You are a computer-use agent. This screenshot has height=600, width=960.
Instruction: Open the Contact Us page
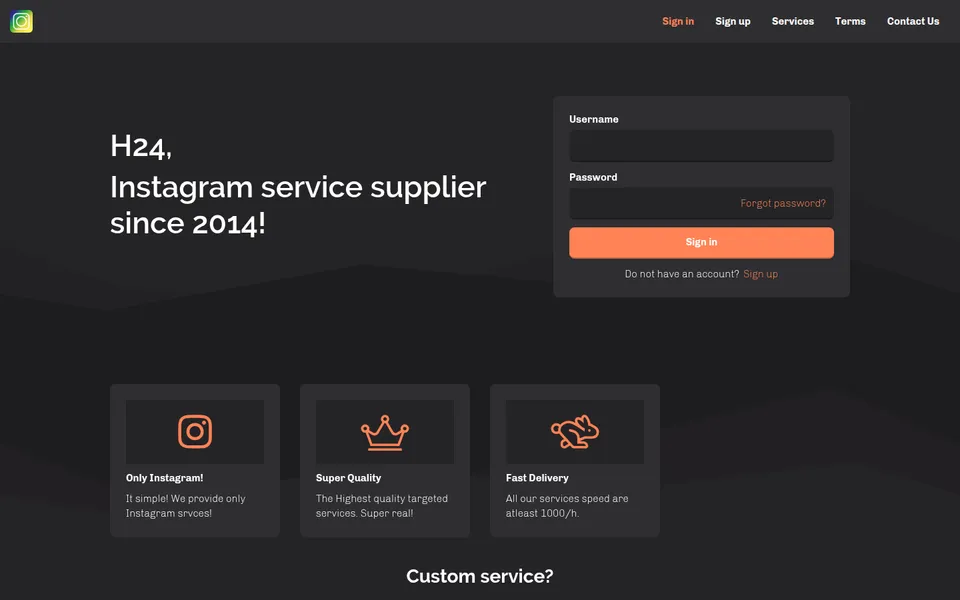913,21
